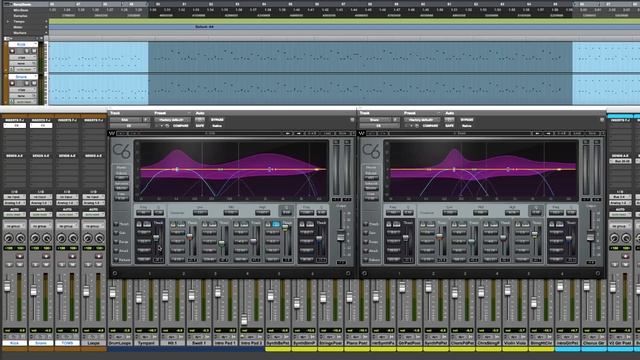Click the highlighted blue band 4 button in Kick plugin
The height and width of the screenshot is (360, 640).
coord(276,224)
